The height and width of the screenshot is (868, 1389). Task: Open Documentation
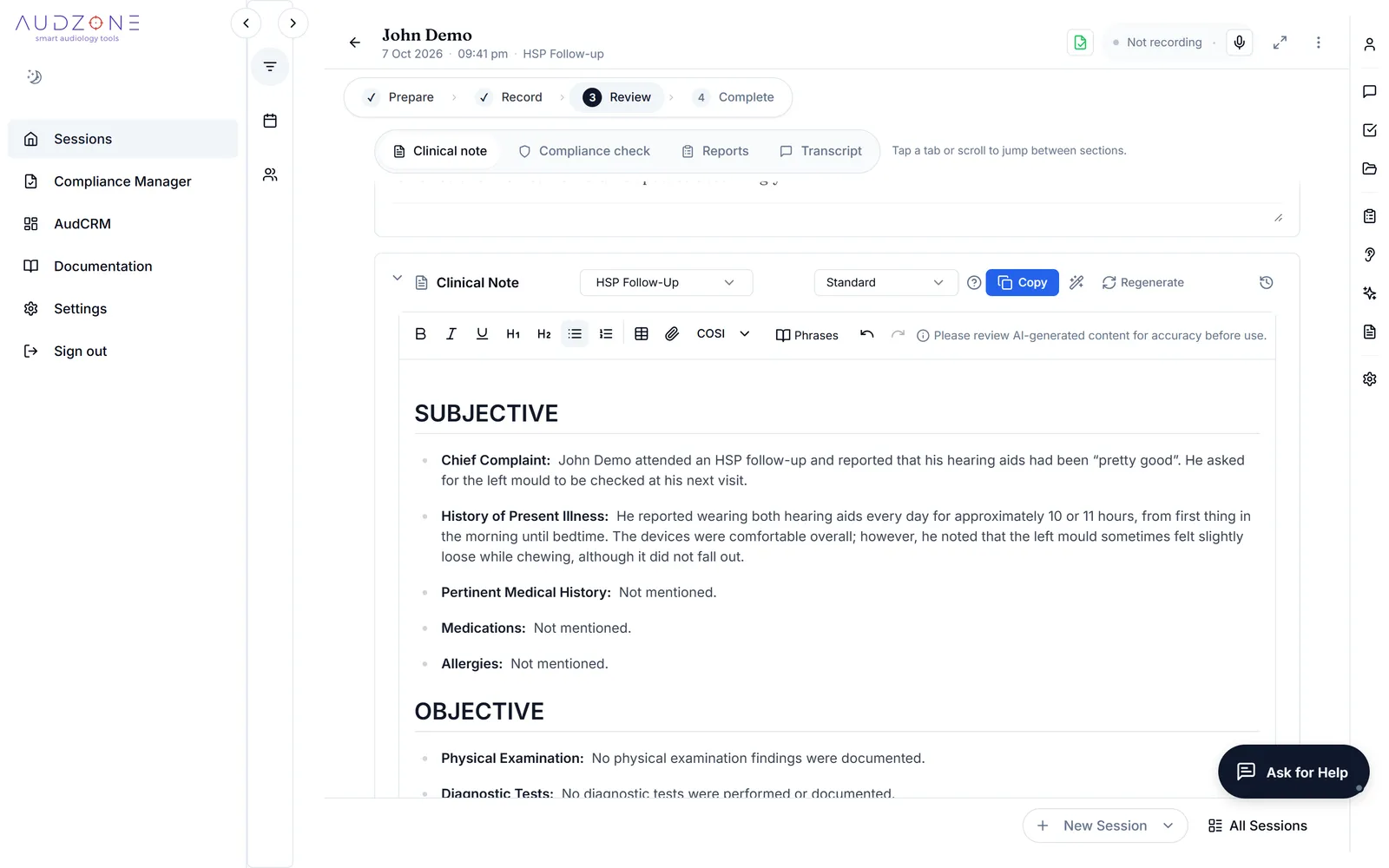[x=122, y=266]
